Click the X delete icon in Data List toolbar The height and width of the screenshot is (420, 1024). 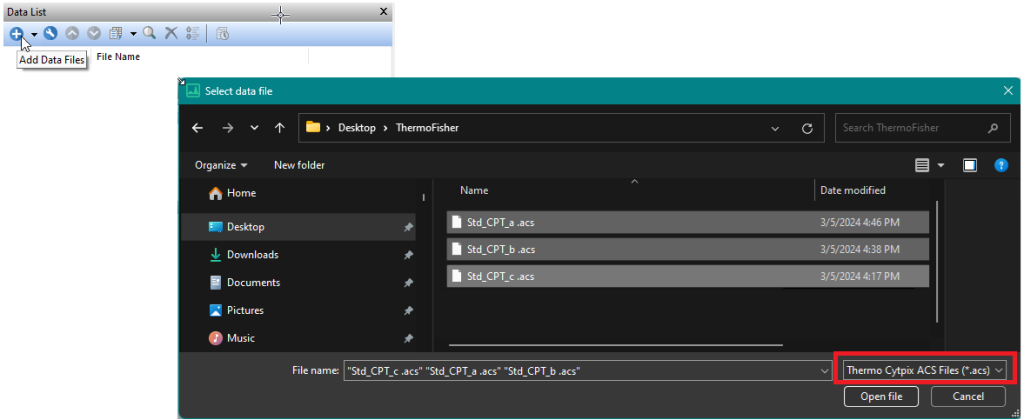pyautogui.click(x=171, y=33)
